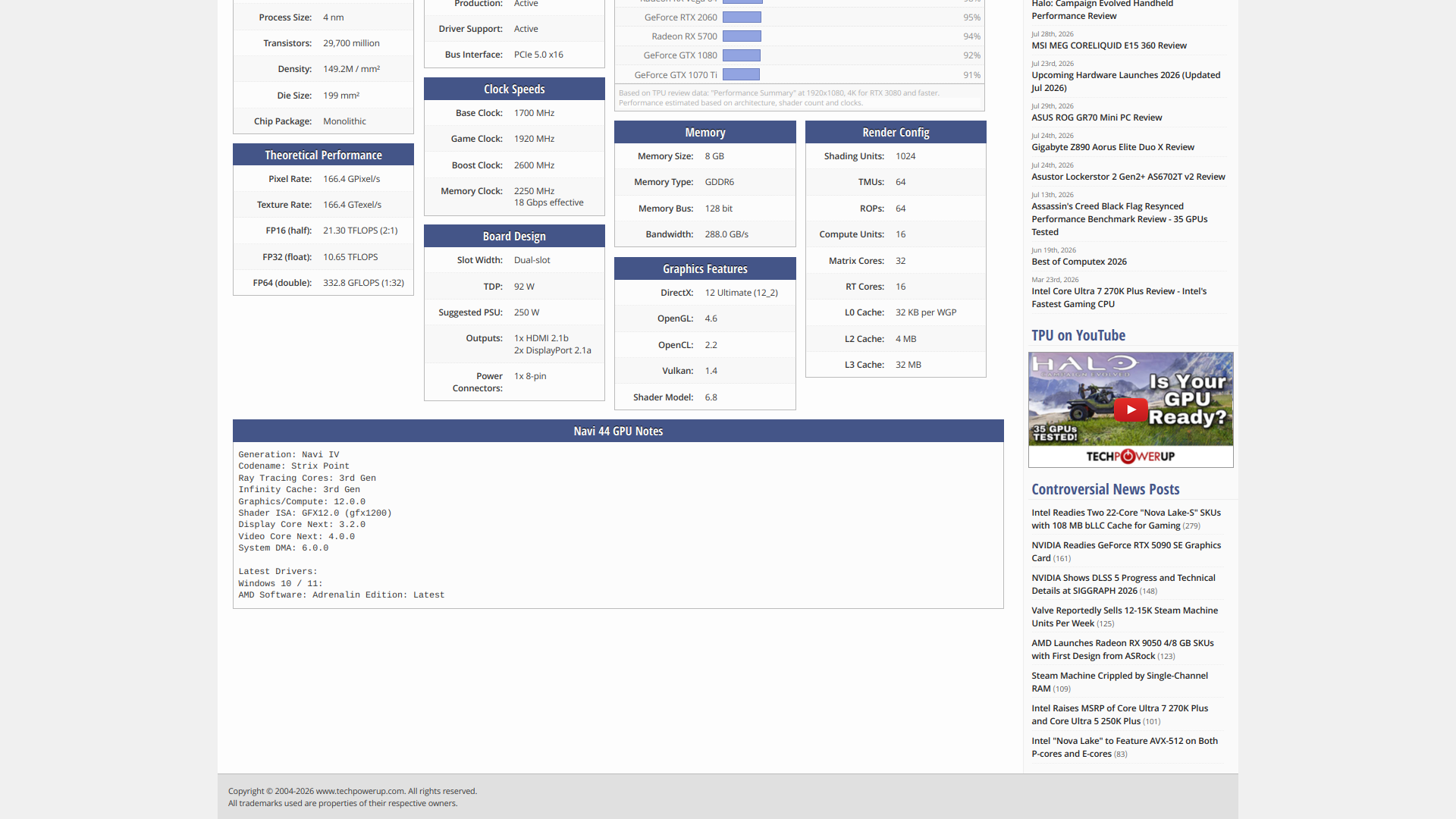Open AMD Radeon RX 9050 launch news post
The width and height of the screenshot is (1456, 819).
(x=1122, y=649)
